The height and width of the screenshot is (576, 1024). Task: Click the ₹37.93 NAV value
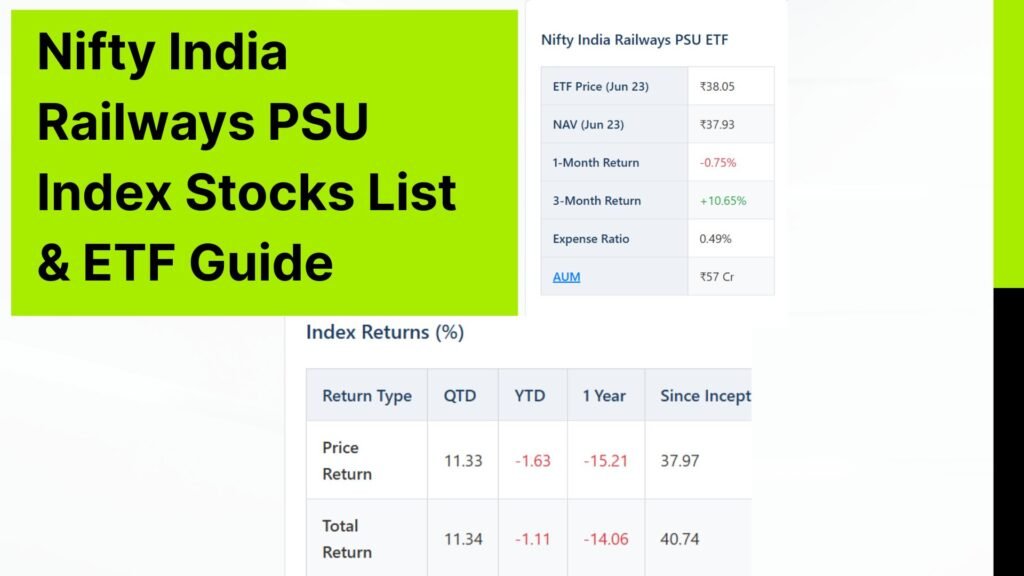[717, 124]
